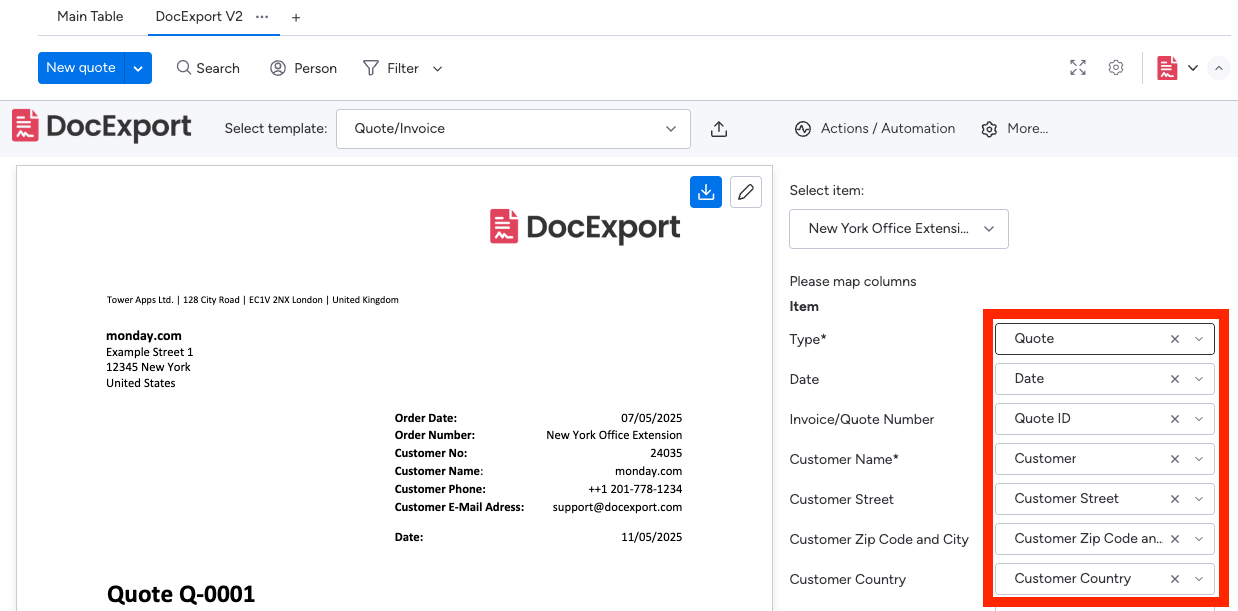This screenshot has width=1238, height=611.
Task: Download the document with the blue download icon
Action: click(706, 192)
